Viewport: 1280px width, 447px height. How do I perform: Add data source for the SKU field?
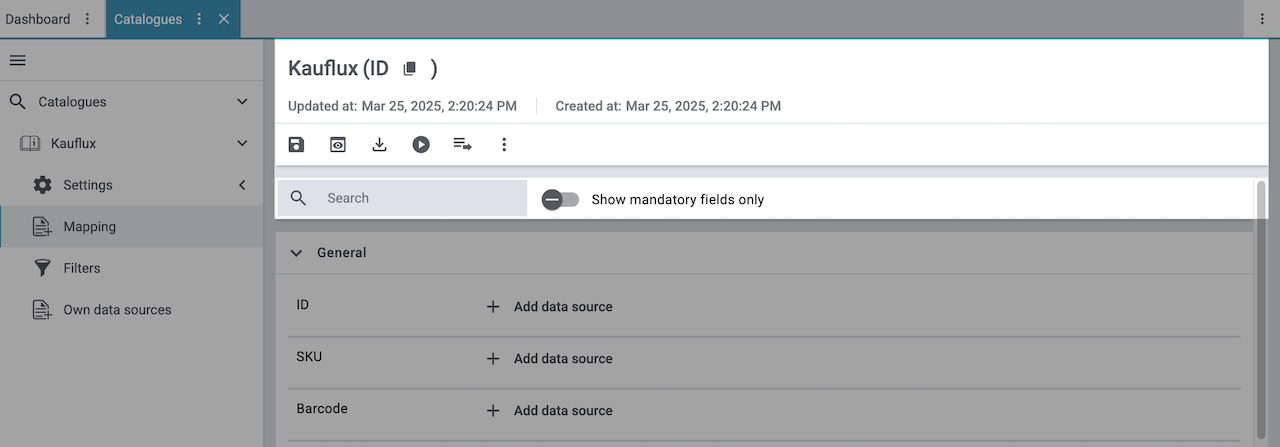549,359
